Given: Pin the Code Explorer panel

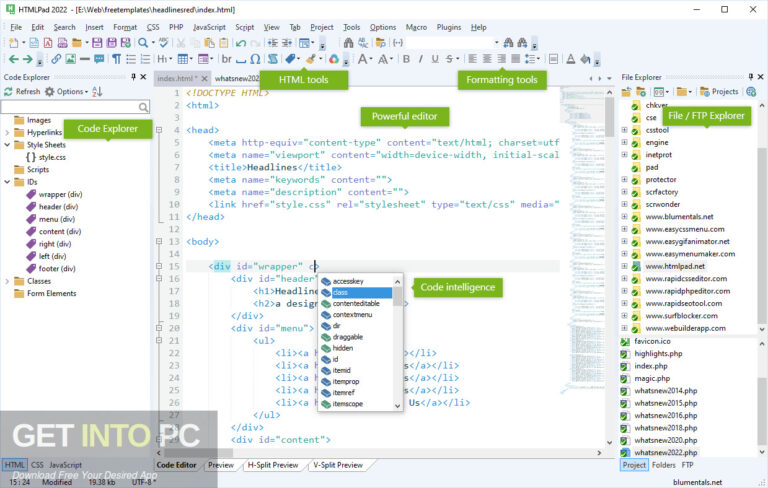Looking at the screenshot, I should [x=133, y=77].
